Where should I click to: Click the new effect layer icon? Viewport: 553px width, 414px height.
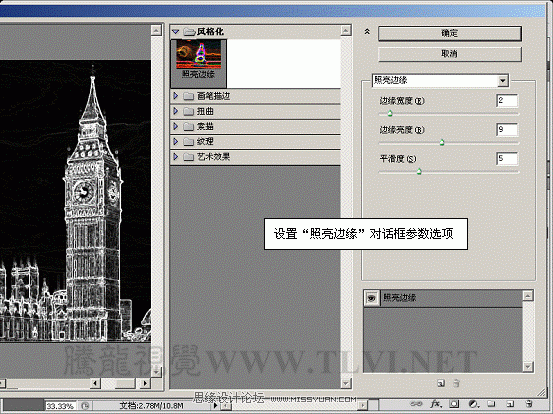coord(441,383)
